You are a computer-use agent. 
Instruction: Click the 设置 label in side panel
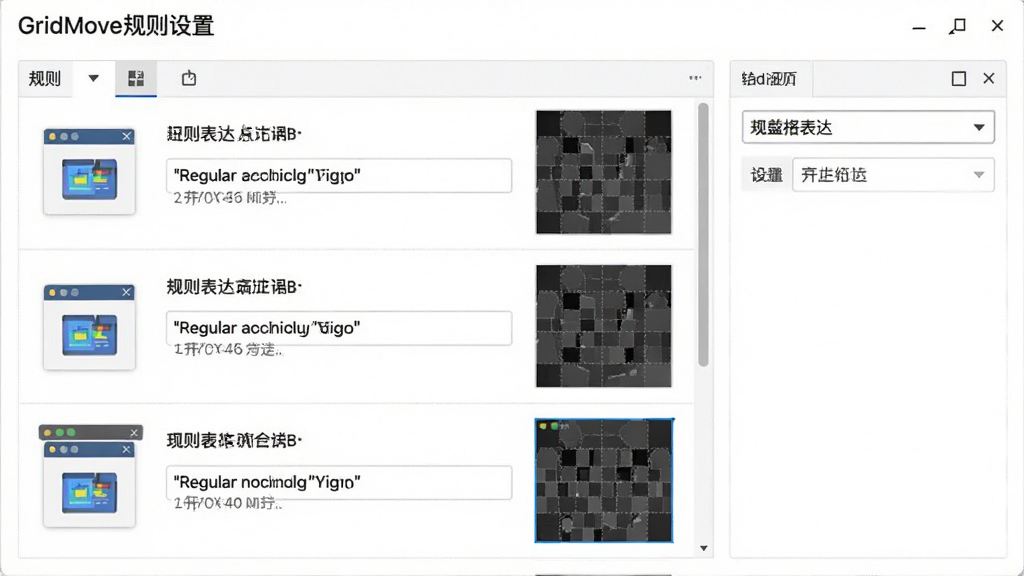(x=766, y=175)
